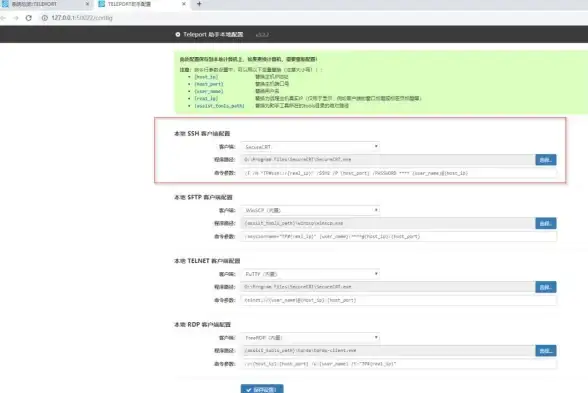Open the TELNET client dropdown showing PuTTY

310,274
